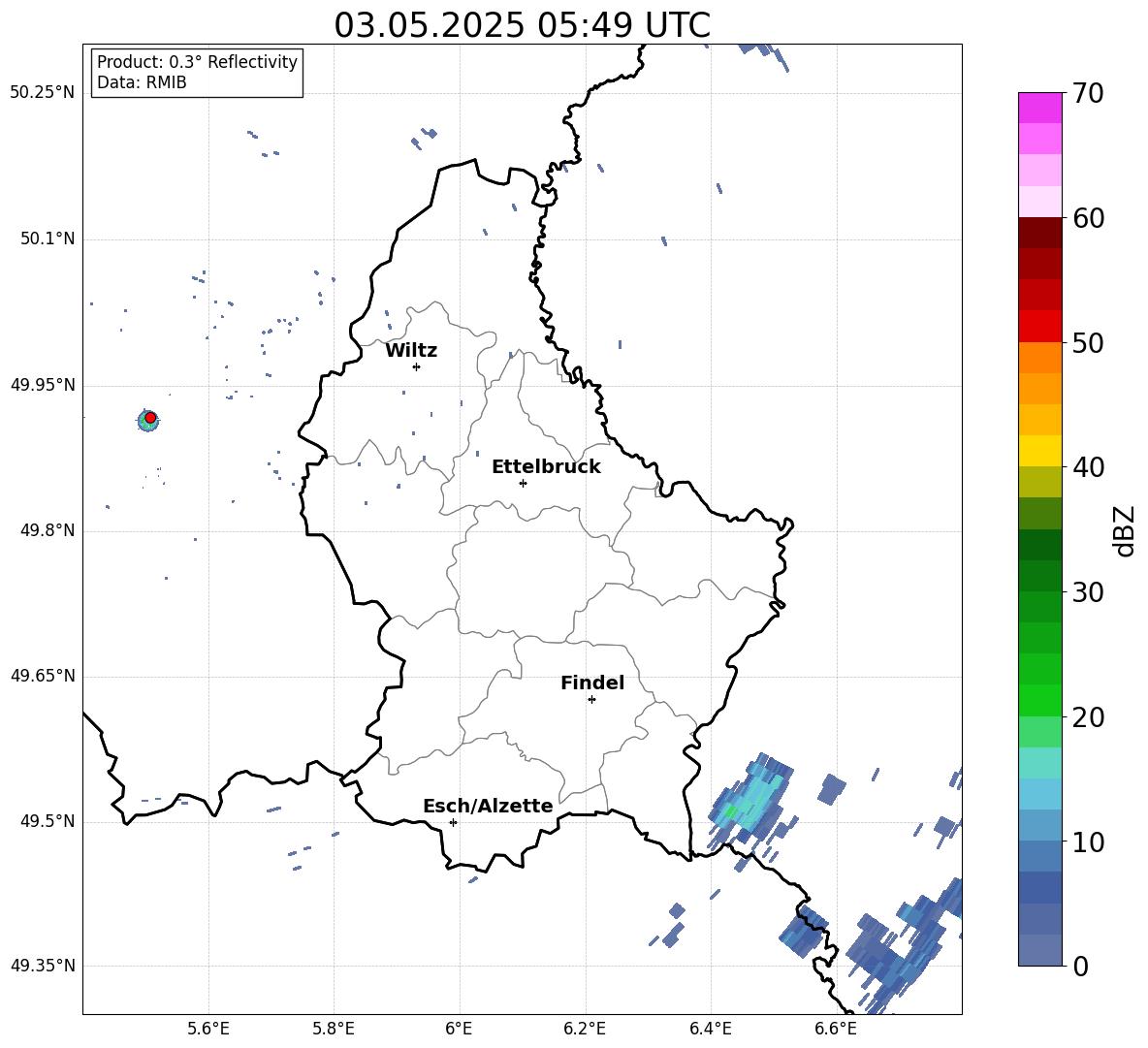Click the 49.95°N latitude label

click(x=43, y=385)
